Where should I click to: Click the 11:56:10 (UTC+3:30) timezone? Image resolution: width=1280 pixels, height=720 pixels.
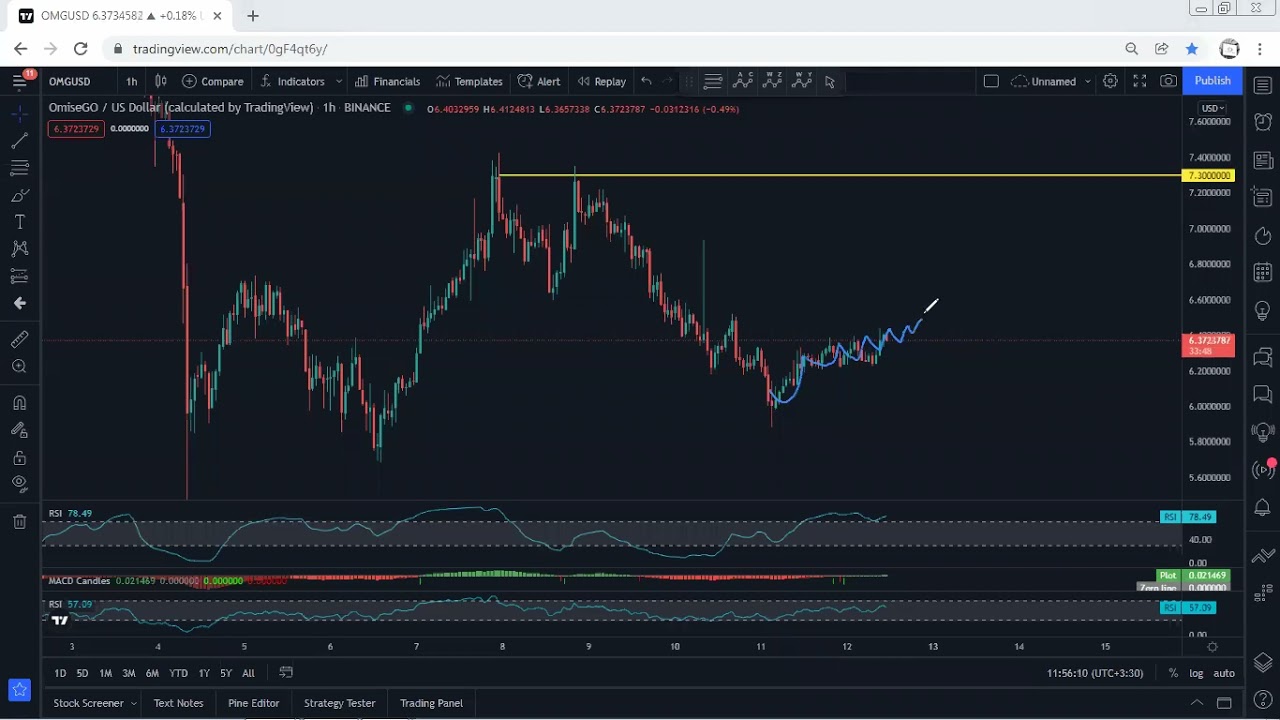point(1095,673)
